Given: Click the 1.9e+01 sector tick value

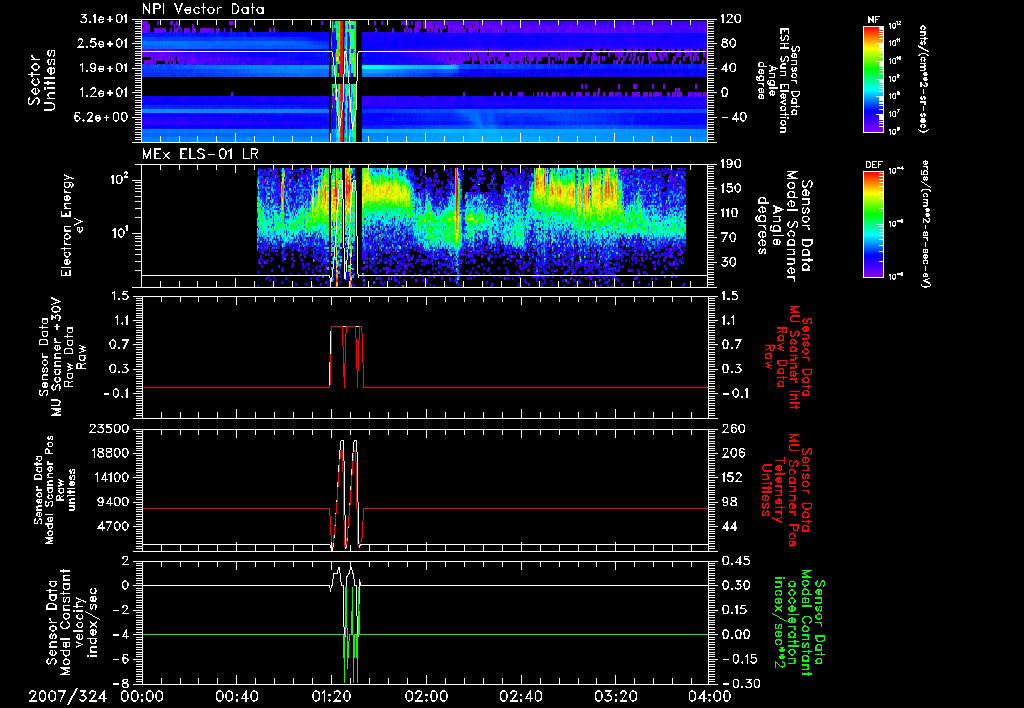Looking at the screenshot, I should click(104, 68).
